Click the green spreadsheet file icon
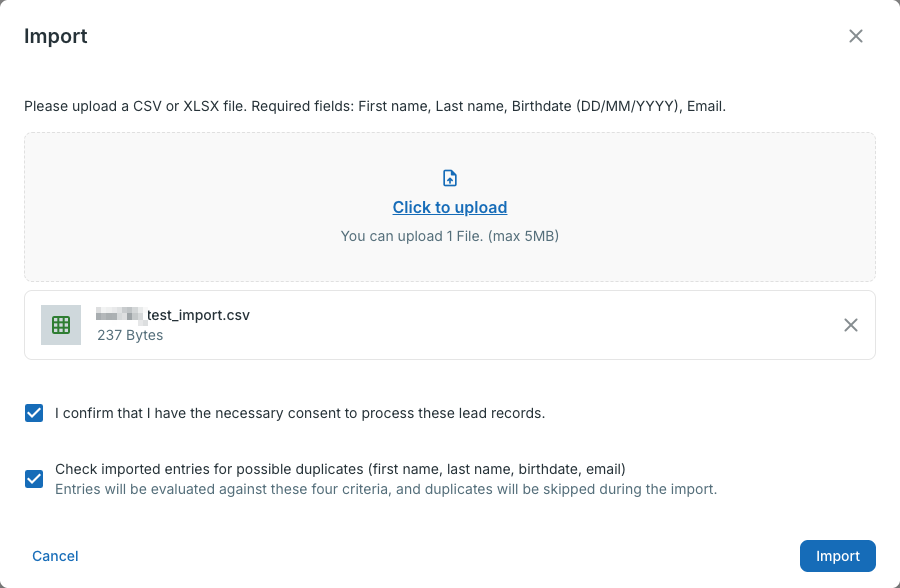The image size is (900, 588). tap(61, 325)
